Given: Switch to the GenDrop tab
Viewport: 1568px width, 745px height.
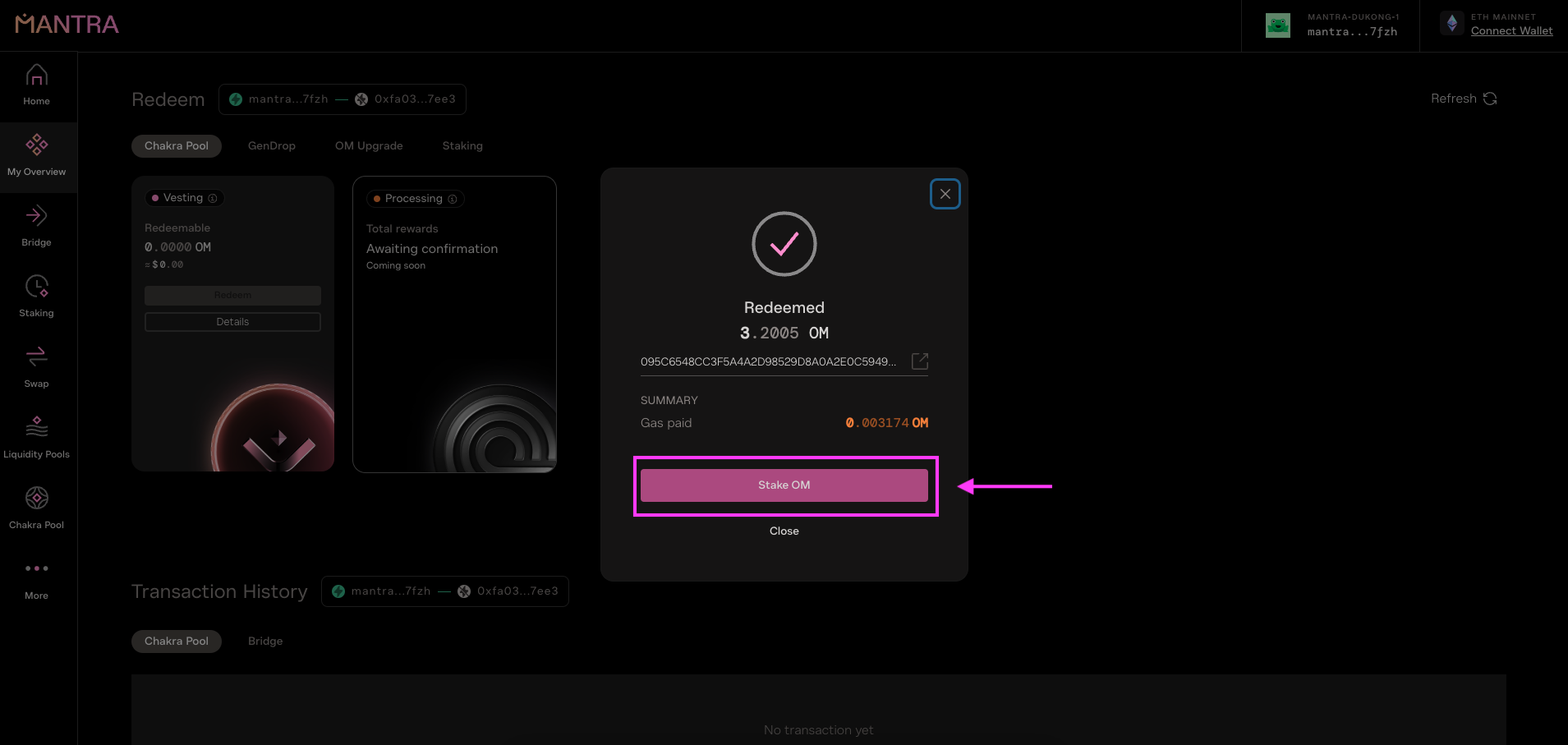Looking at the screenshot, I should pos(272,146).
